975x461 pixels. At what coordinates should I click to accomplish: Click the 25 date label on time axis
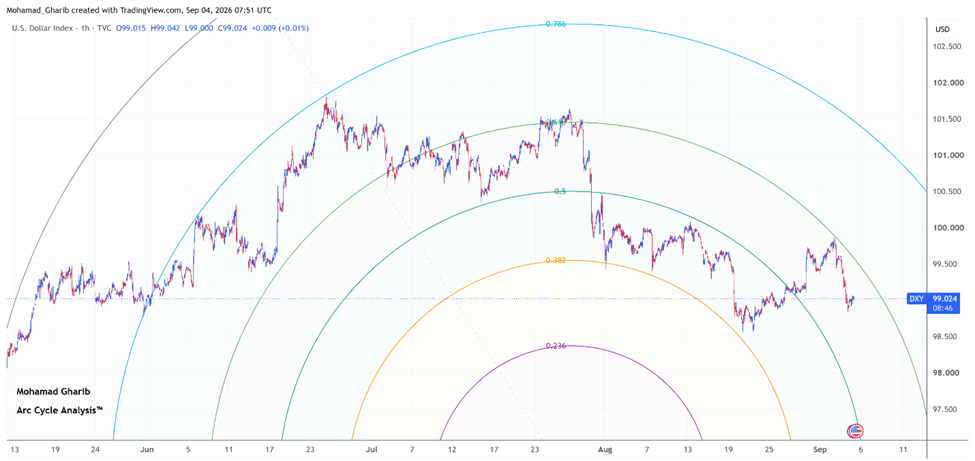point(769,449)
